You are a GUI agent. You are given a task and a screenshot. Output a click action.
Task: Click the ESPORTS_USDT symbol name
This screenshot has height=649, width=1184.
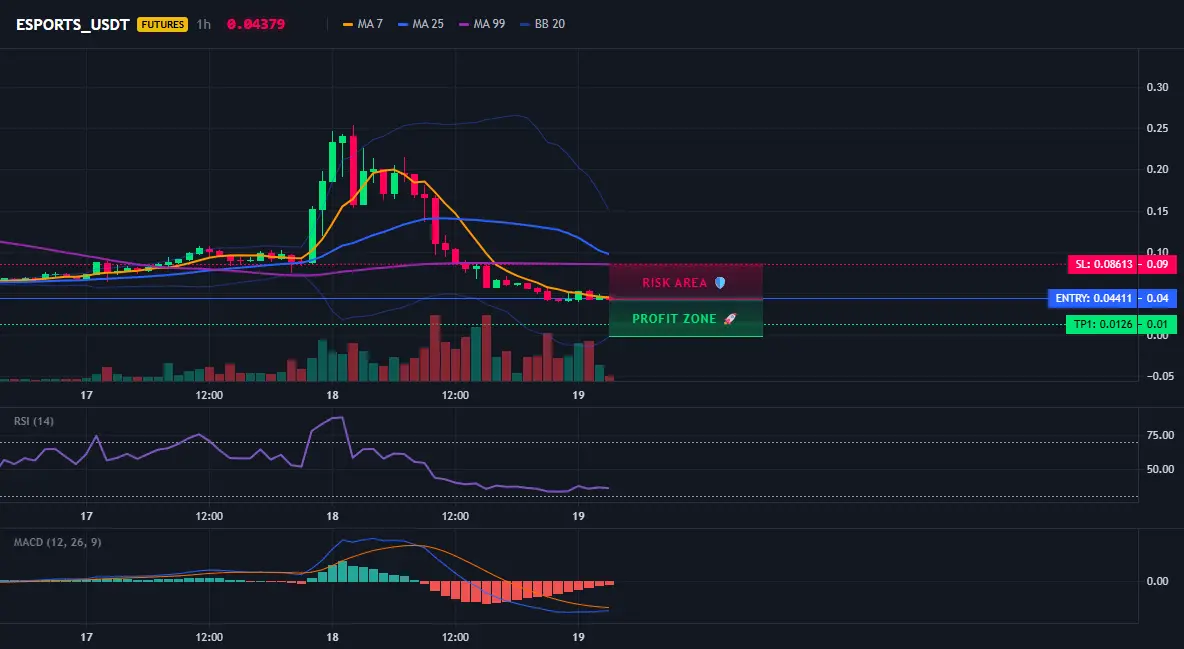pos(72,24)
